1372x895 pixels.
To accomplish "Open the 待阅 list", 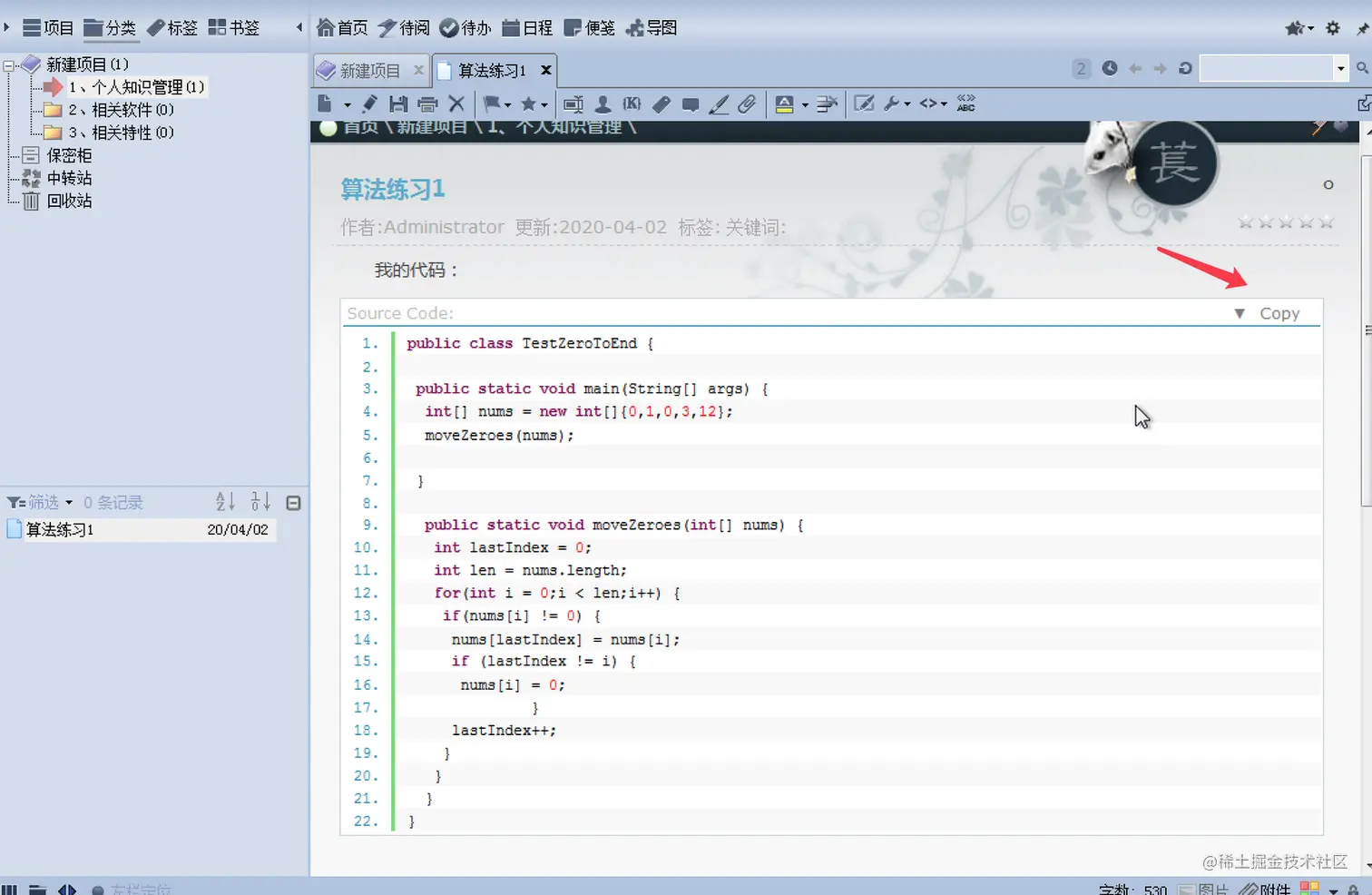I will pos(404,28).
